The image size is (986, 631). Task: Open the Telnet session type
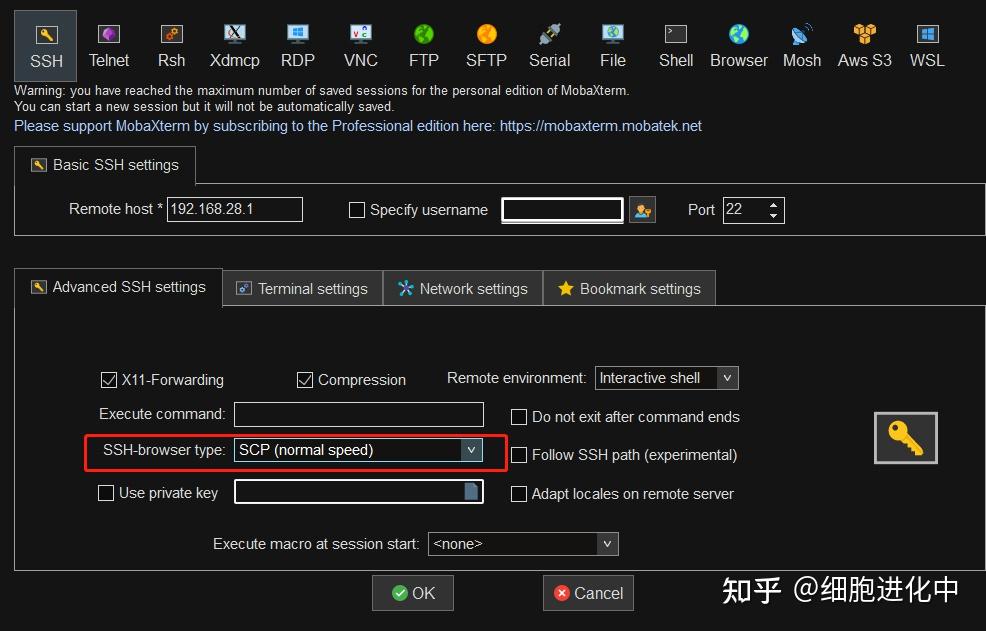pyautogui.click(x=108, y=45)
